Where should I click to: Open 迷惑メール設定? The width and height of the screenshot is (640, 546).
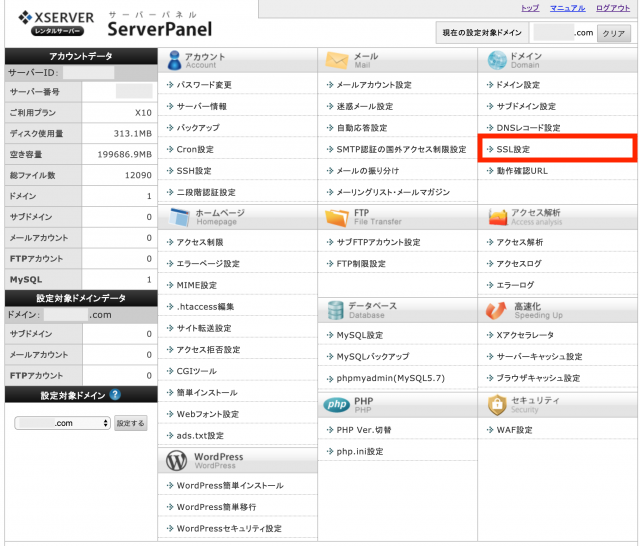click(364, 107)
